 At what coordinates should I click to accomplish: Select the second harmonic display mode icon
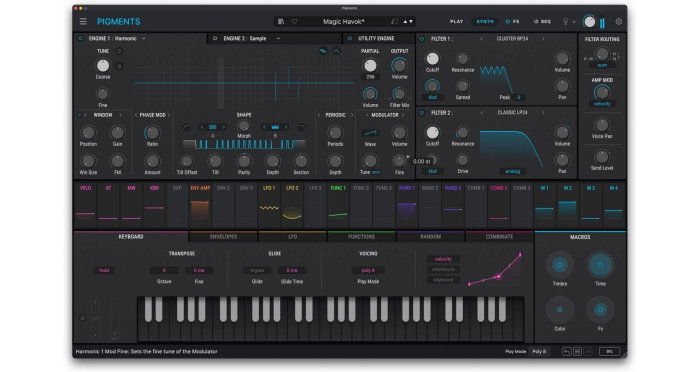[336, 51]
